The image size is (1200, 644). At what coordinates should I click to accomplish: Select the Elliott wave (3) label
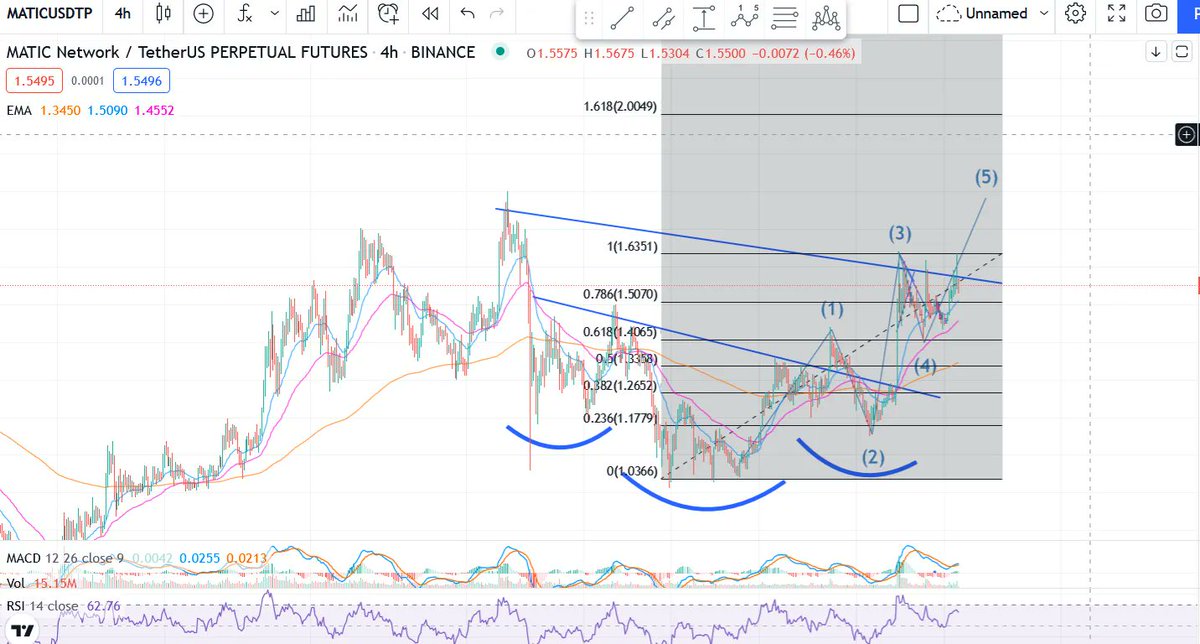click(900, 234)
